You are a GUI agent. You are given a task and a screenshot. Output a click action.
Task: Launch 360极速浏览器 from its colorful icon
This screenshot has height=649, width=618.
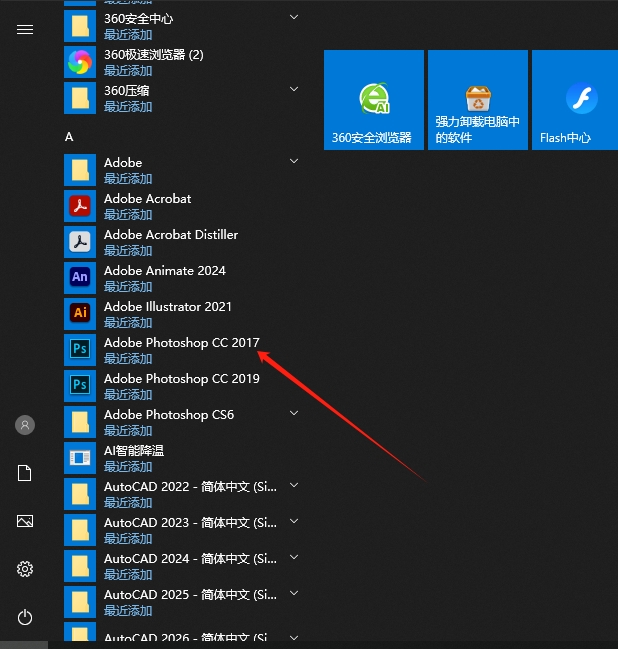(80, 62)
